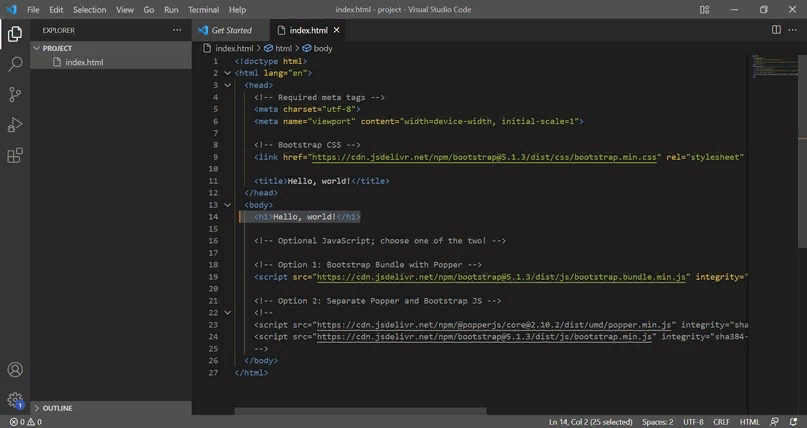Screen dimensions: 807x428
Task: Open the Search view icon
Action: click(15, 64)
